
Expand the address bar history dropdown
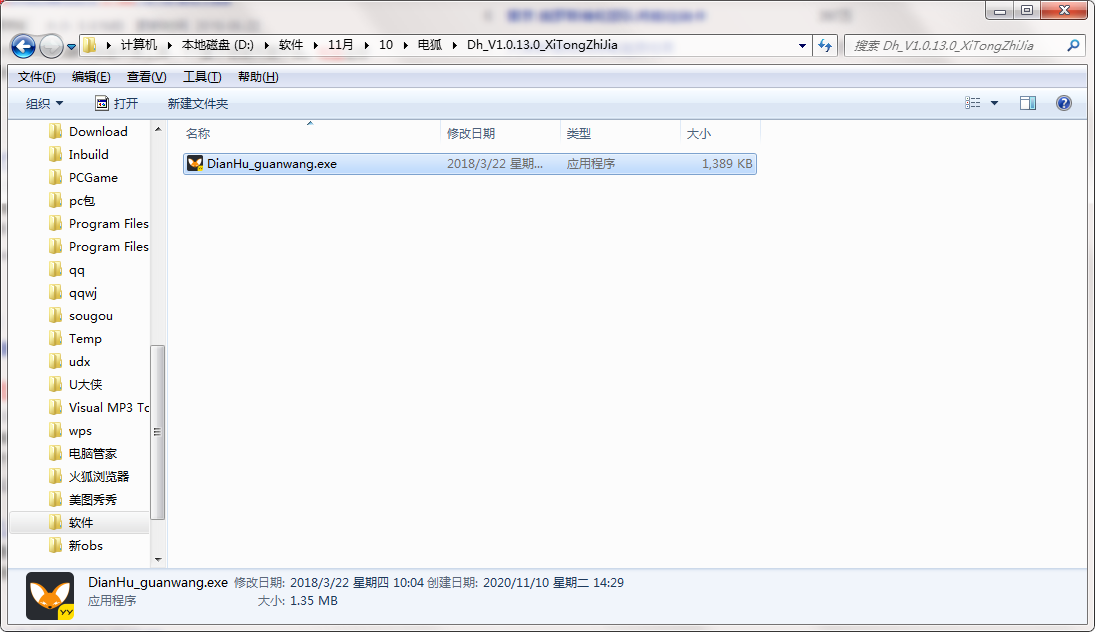point(803,45)
